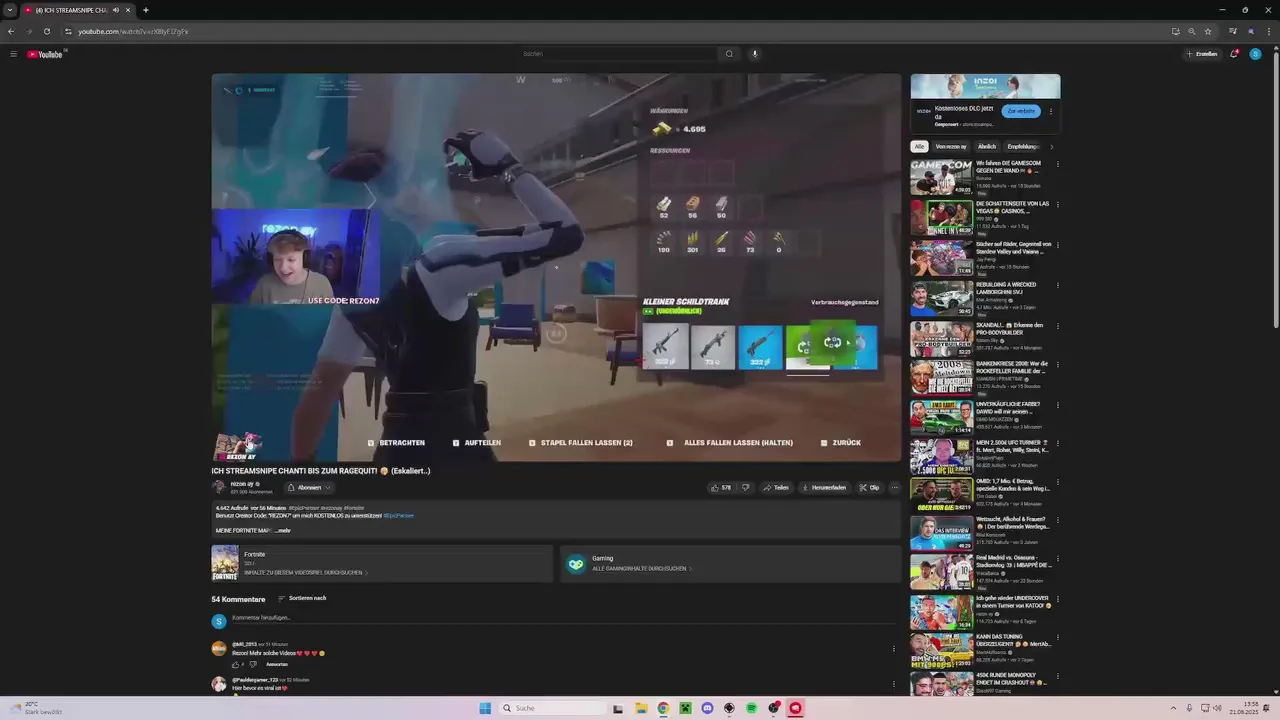
Task: Select the Empfehlungen filter chip
Action: tap(1023, 146)
